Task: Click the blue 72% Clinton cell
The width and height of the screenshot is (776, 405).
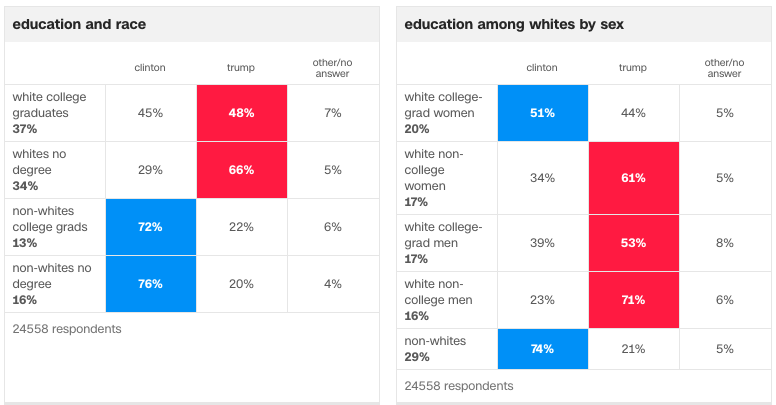Action: click(x=150, y=227)
